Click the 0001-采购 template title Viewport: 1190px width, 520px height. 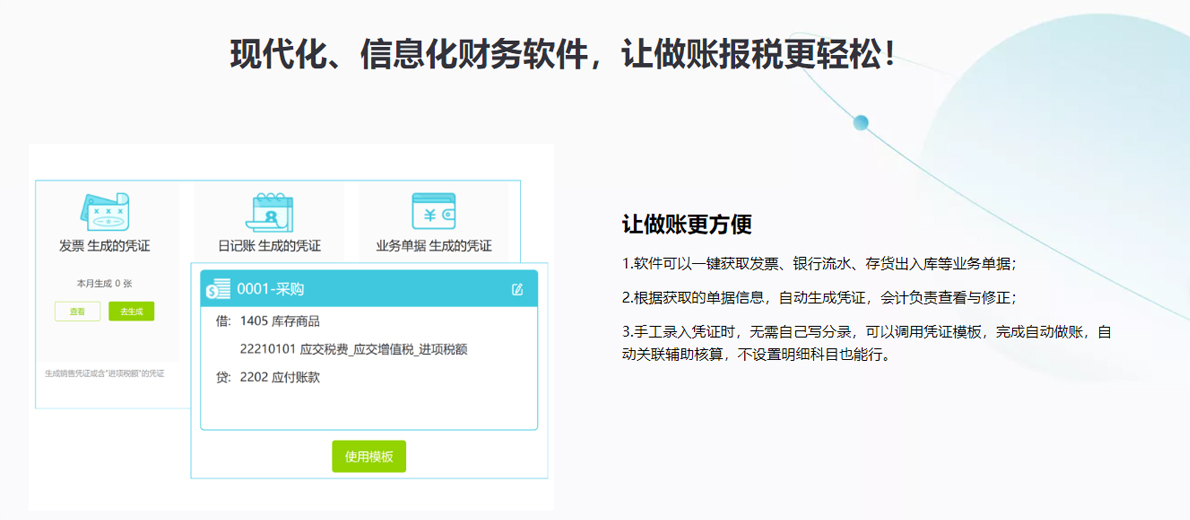click(x=270, y=290)
